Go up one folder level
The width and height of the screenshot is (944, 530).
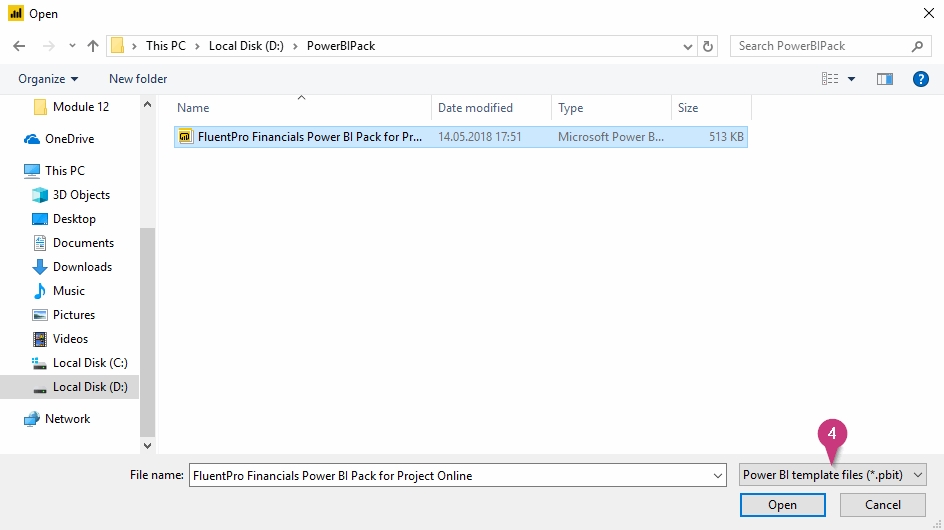(93, 46)
